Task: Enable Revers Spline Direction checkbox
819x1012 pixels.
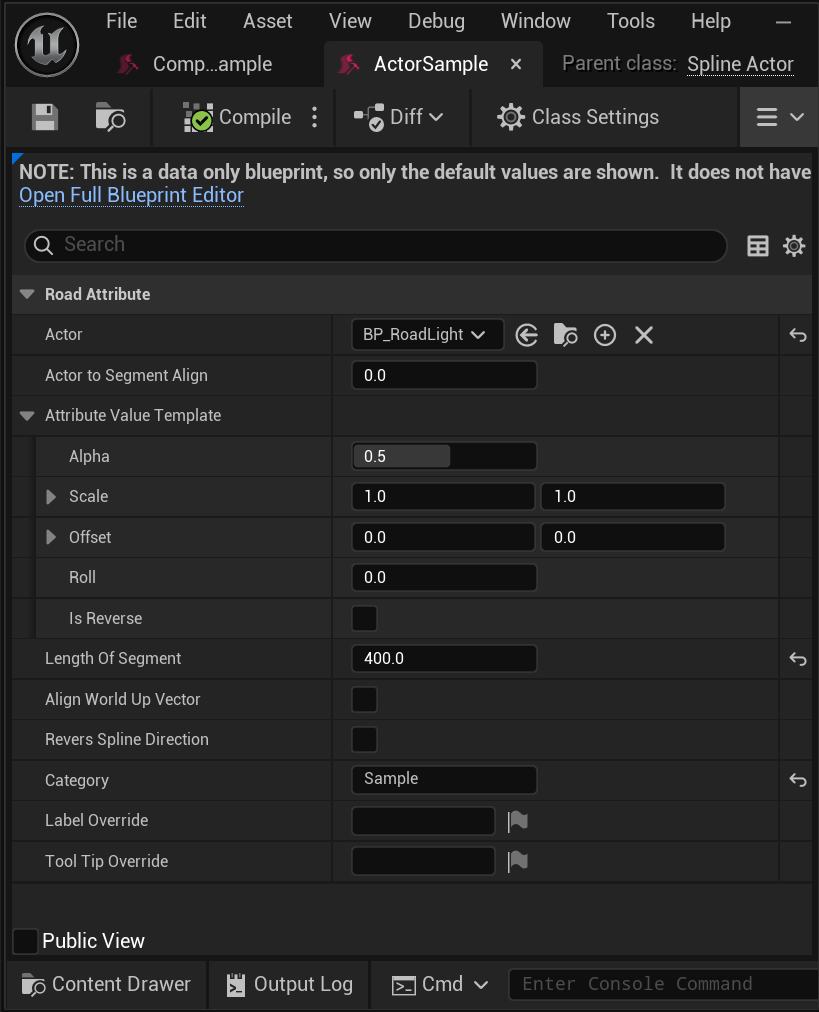Action: [365, 740]
